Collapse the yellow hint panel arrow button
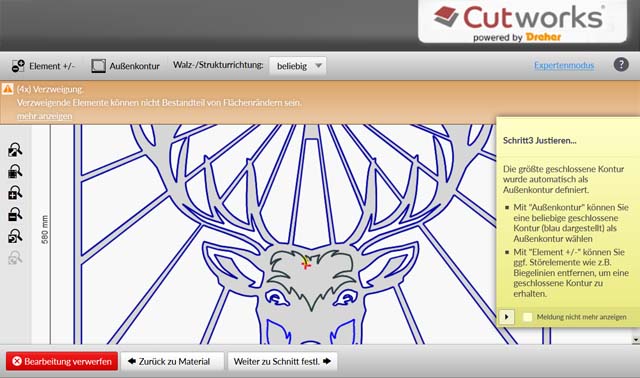This screenshot has height=378, width=640. coord(507,317)
